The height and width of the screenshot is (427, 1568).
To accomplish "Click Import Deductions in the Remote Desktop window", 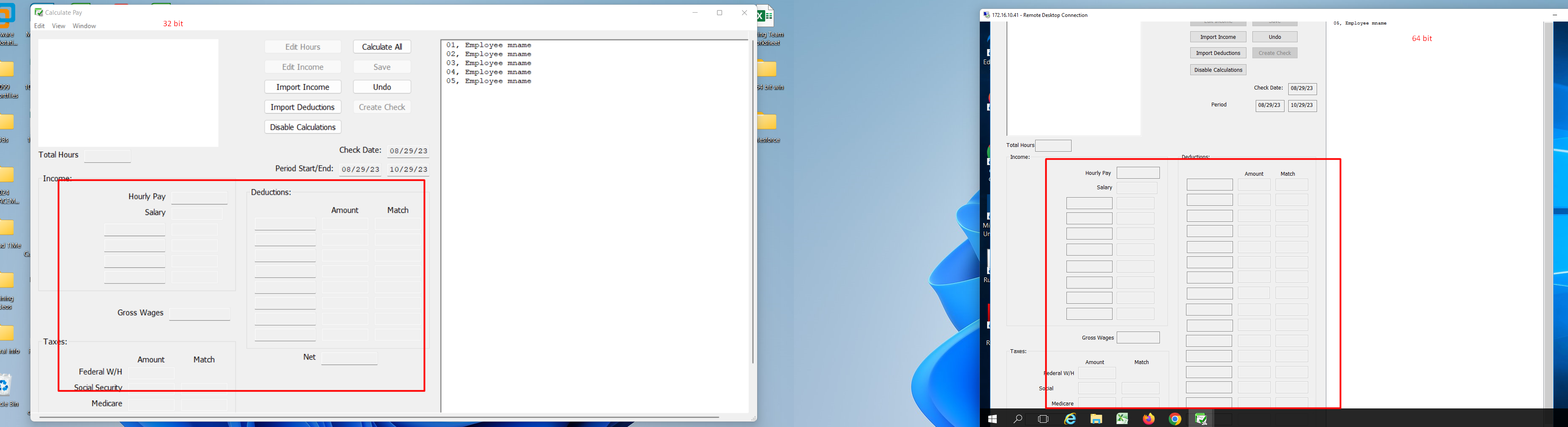I will [1218, 53].
